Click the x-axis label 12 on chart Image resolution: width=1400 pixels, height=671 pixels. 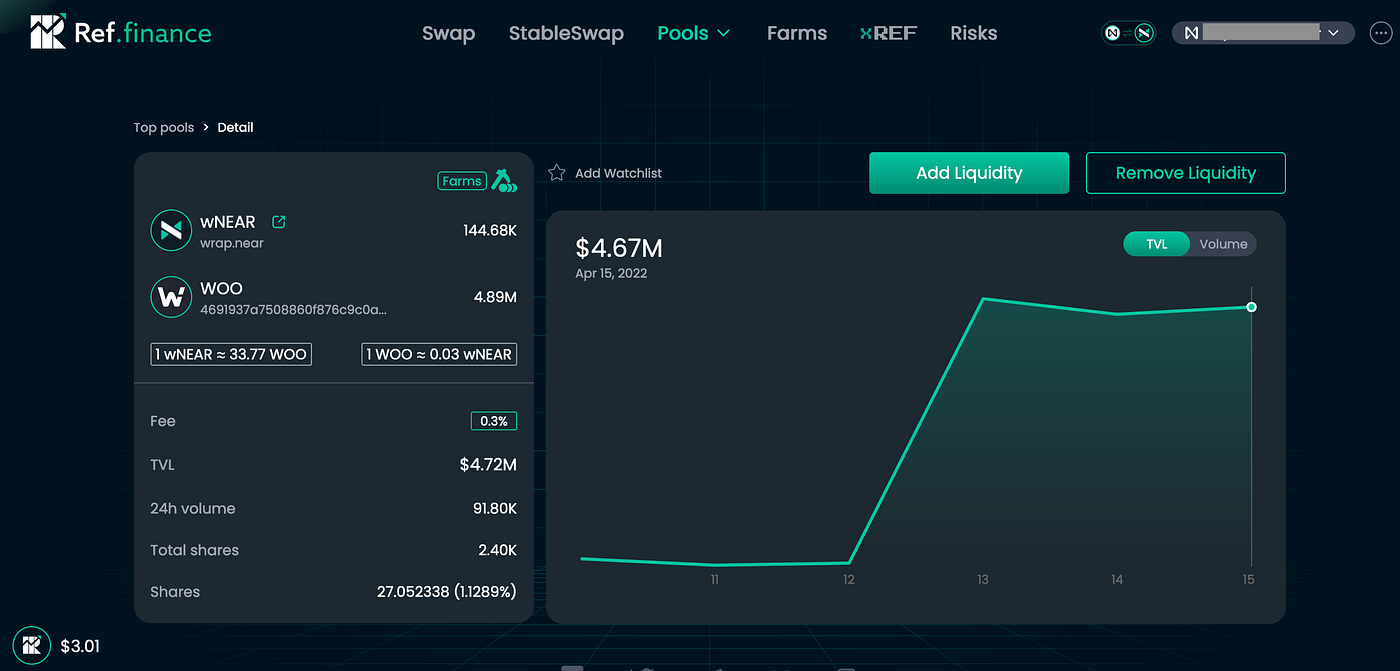pos(849,579)
